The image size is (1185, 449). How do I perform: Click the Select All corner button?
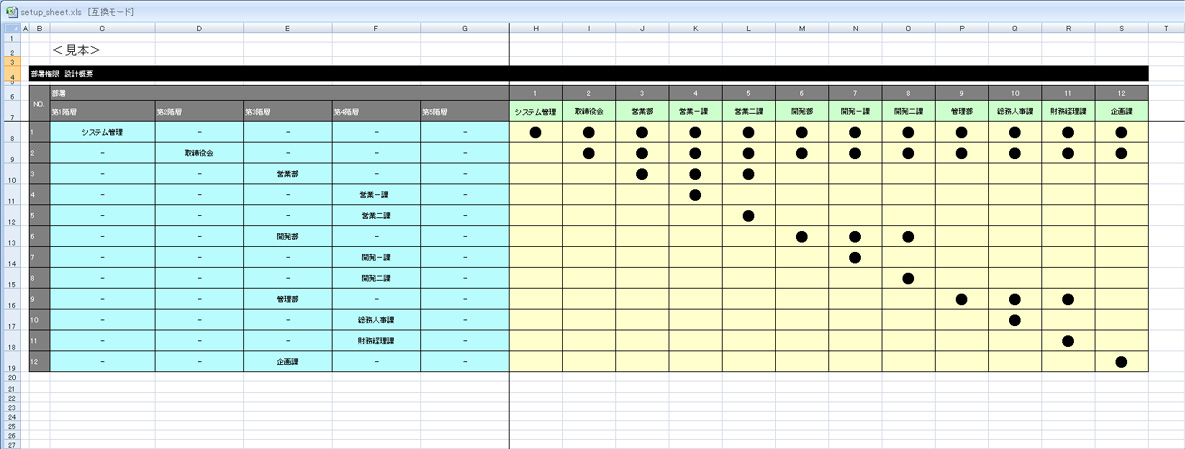11,27
